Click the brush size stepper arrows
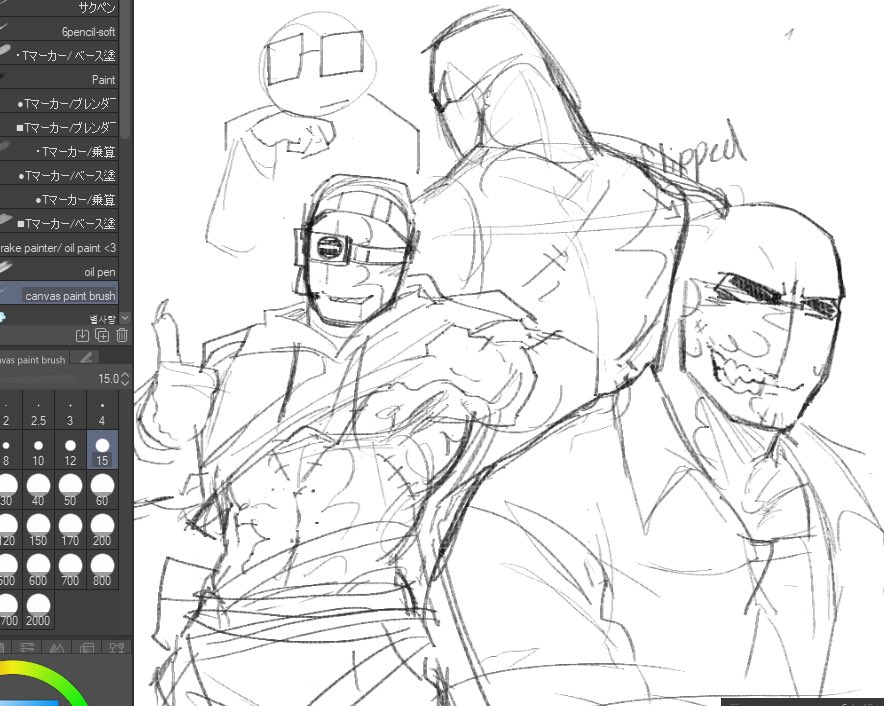884x706 pixels. click(125, 378)
